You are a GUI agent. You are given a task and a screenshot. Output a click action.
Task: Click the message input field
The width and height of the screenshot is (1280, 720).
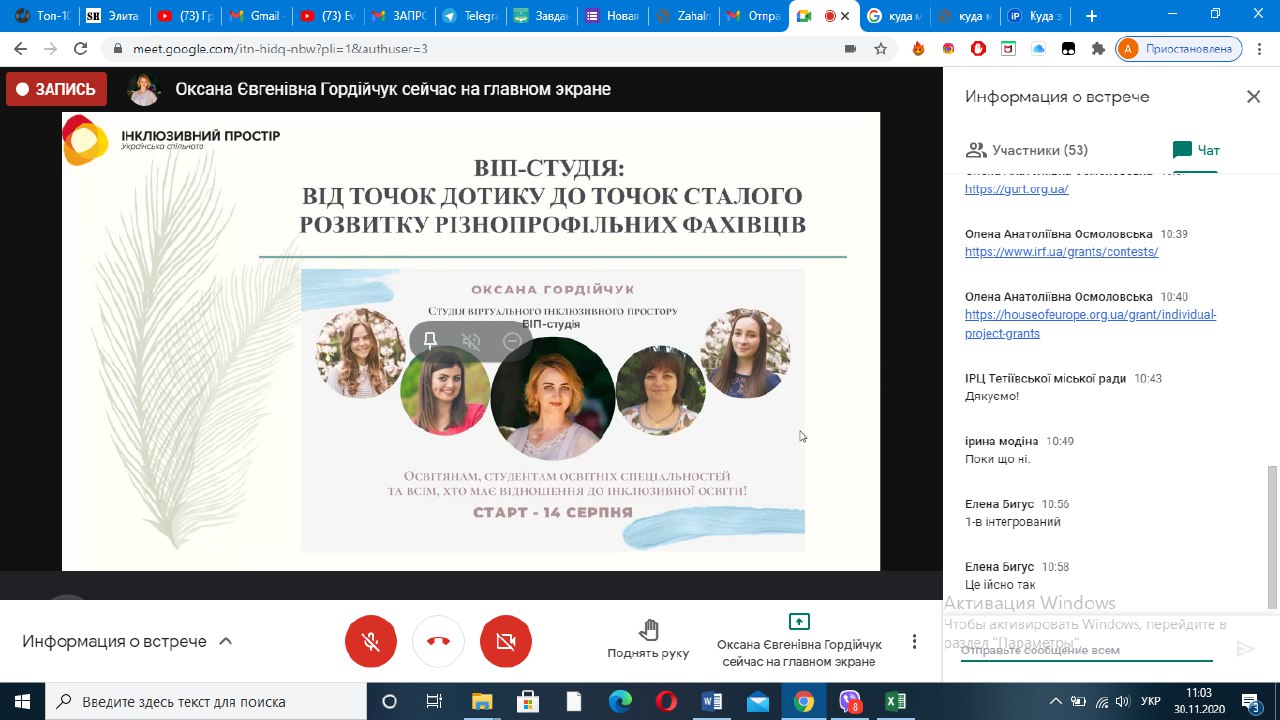1085,650
